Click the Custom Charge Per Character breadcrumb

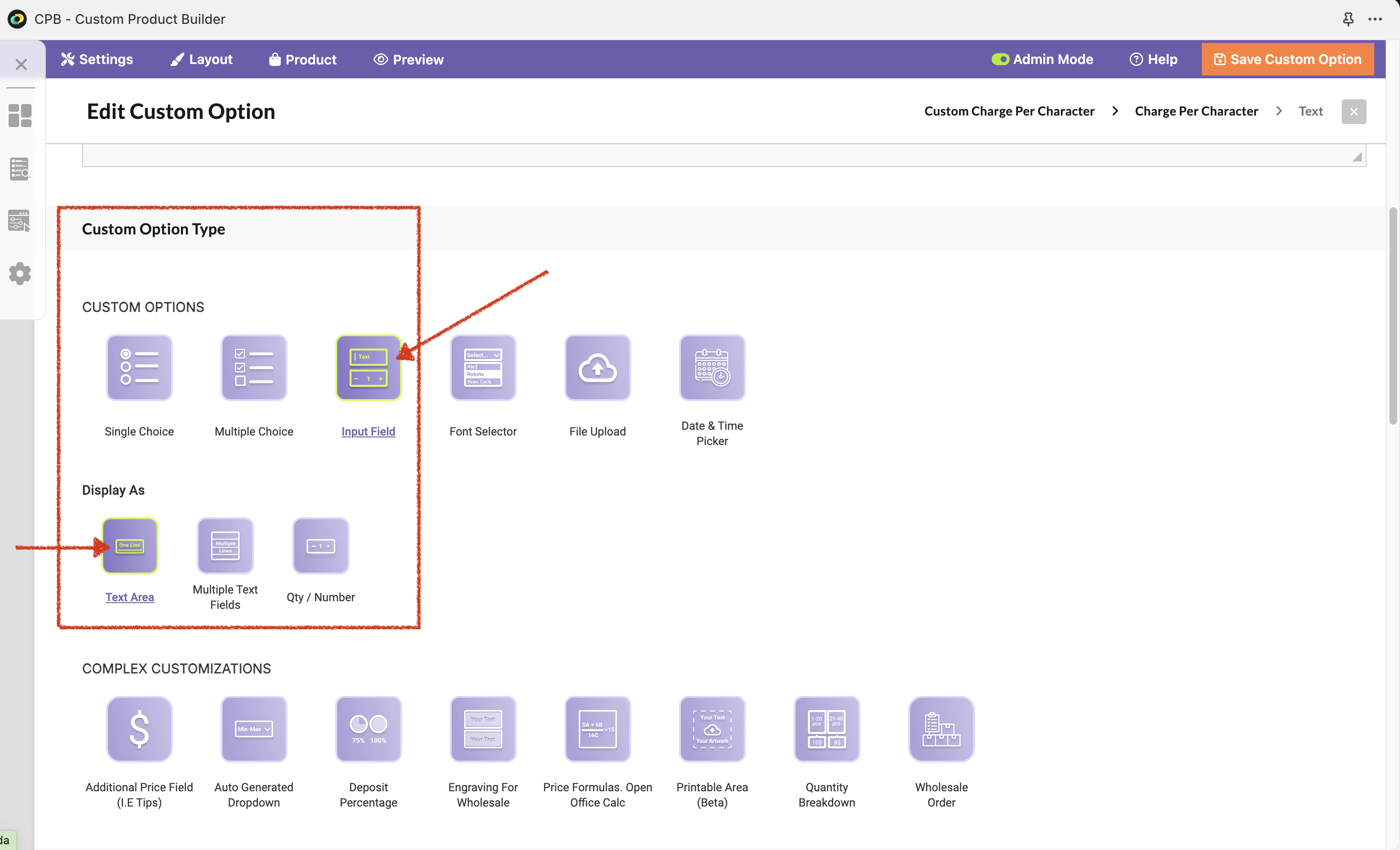tap(1009, 111)
